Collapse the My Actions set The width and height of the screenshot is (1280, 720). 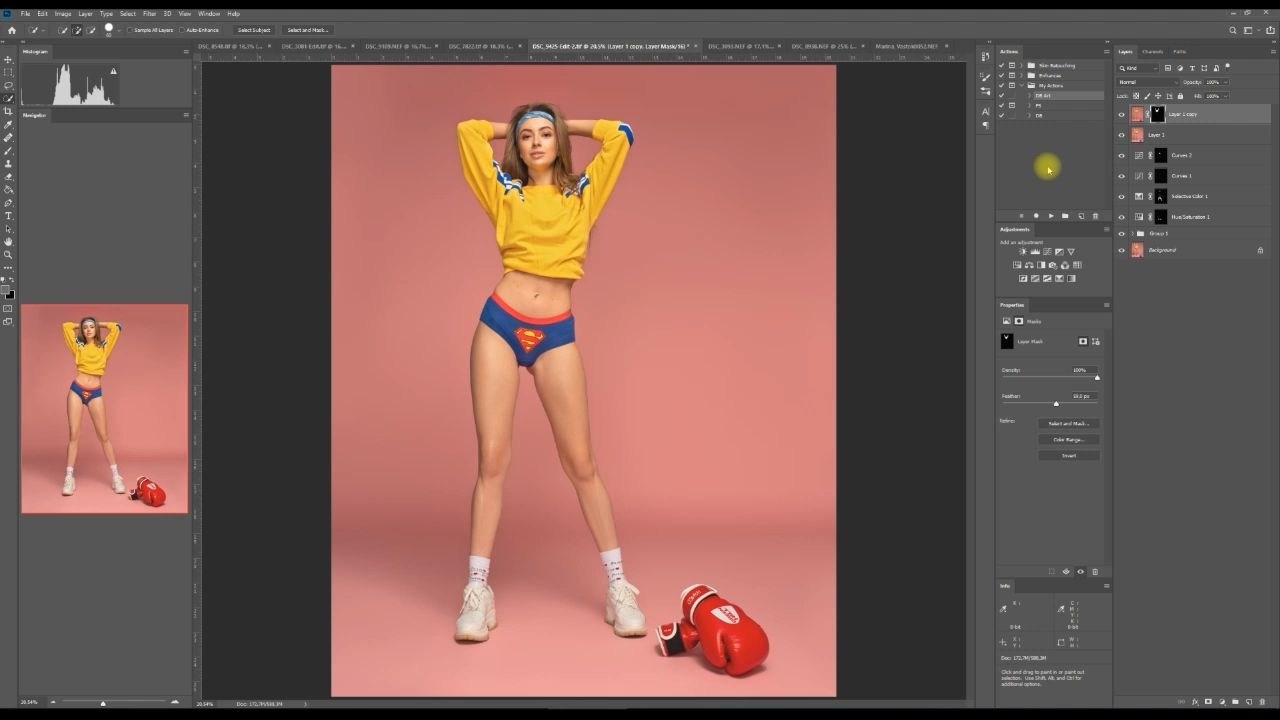1021,86
